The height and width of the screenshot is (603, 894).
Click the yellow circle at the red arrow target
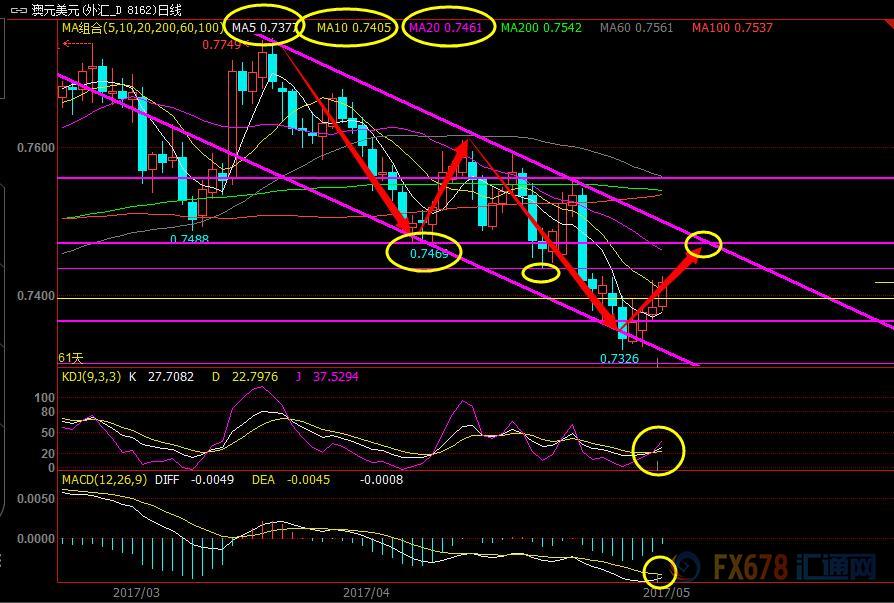(x=704, y=243)
